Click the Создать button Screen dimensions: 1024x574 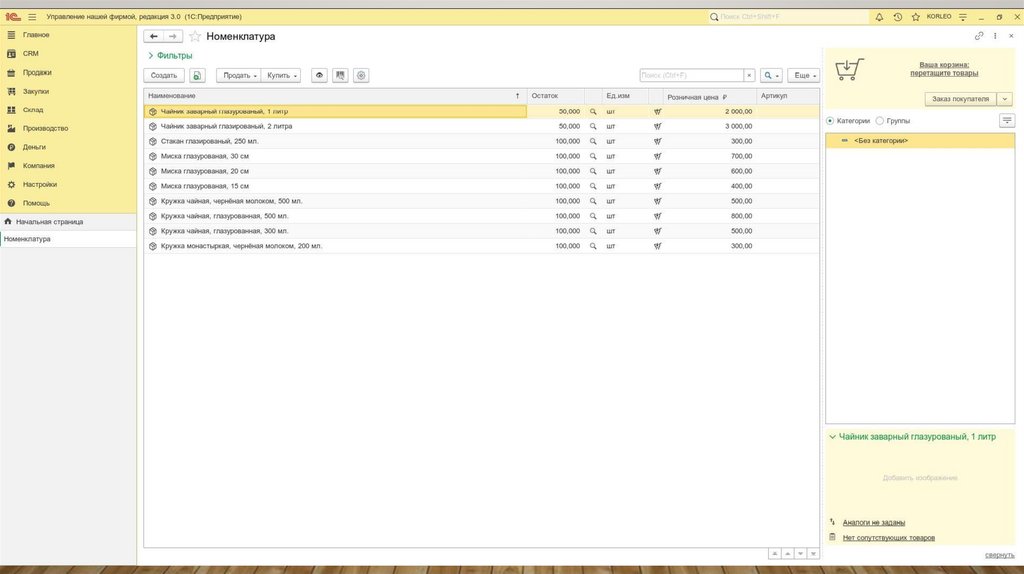[x=164, y=76]
